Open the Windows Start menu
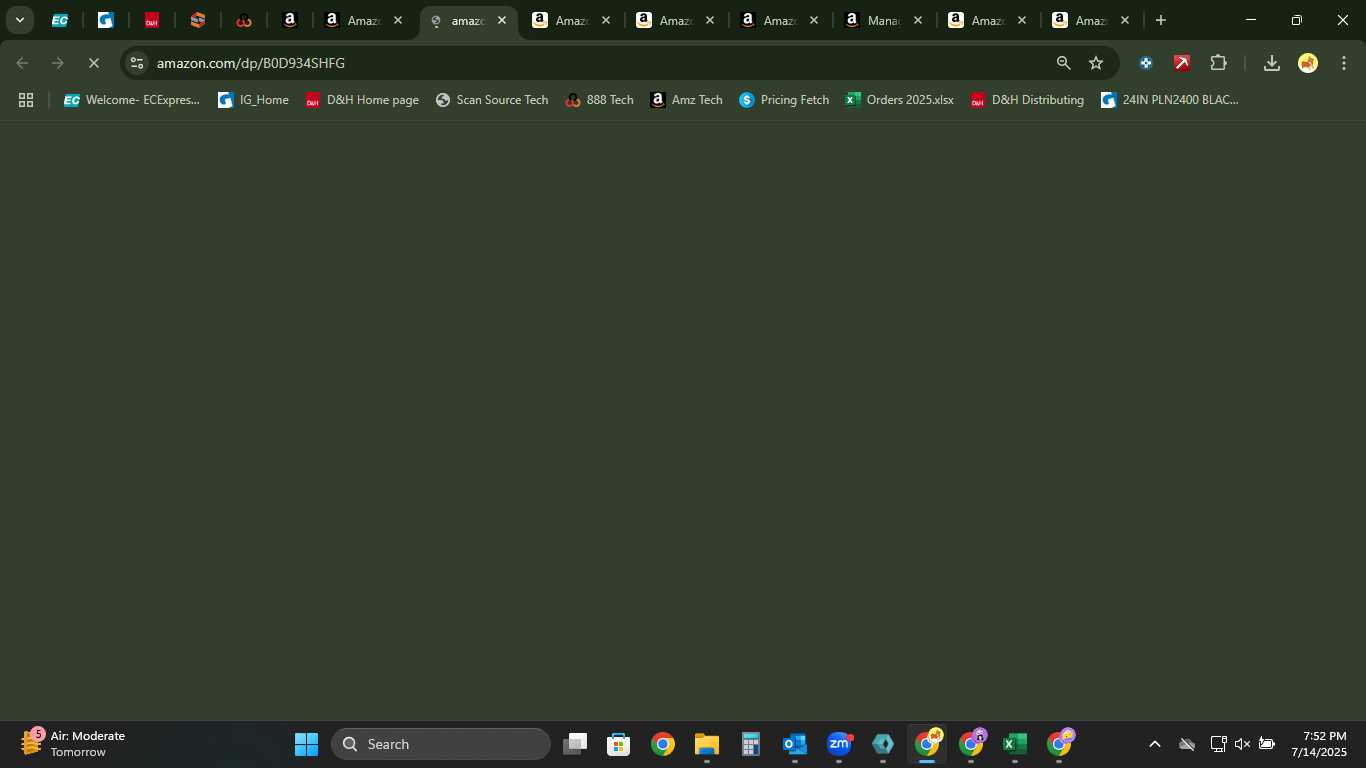1366x768 pixels. pyautogui.click(x=306, y=744)
